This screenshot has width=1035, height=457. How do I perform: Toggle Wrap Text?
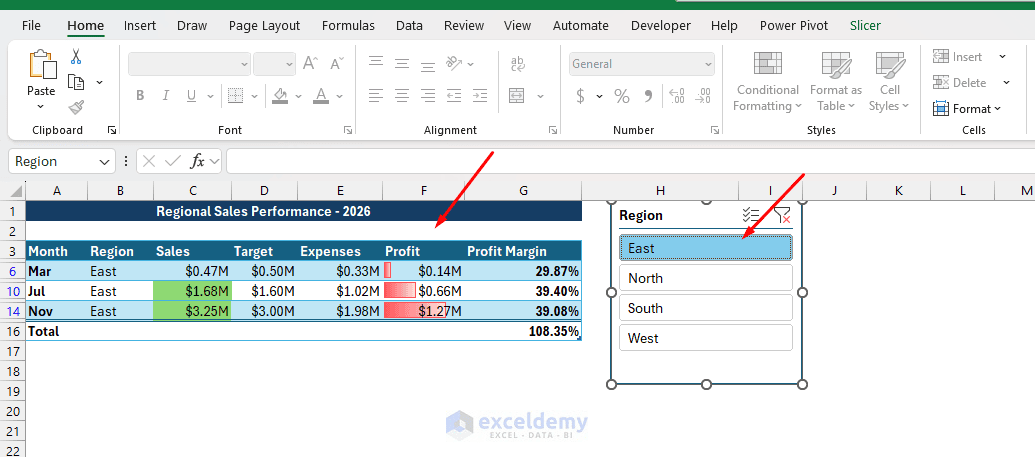tap(518, 63)
